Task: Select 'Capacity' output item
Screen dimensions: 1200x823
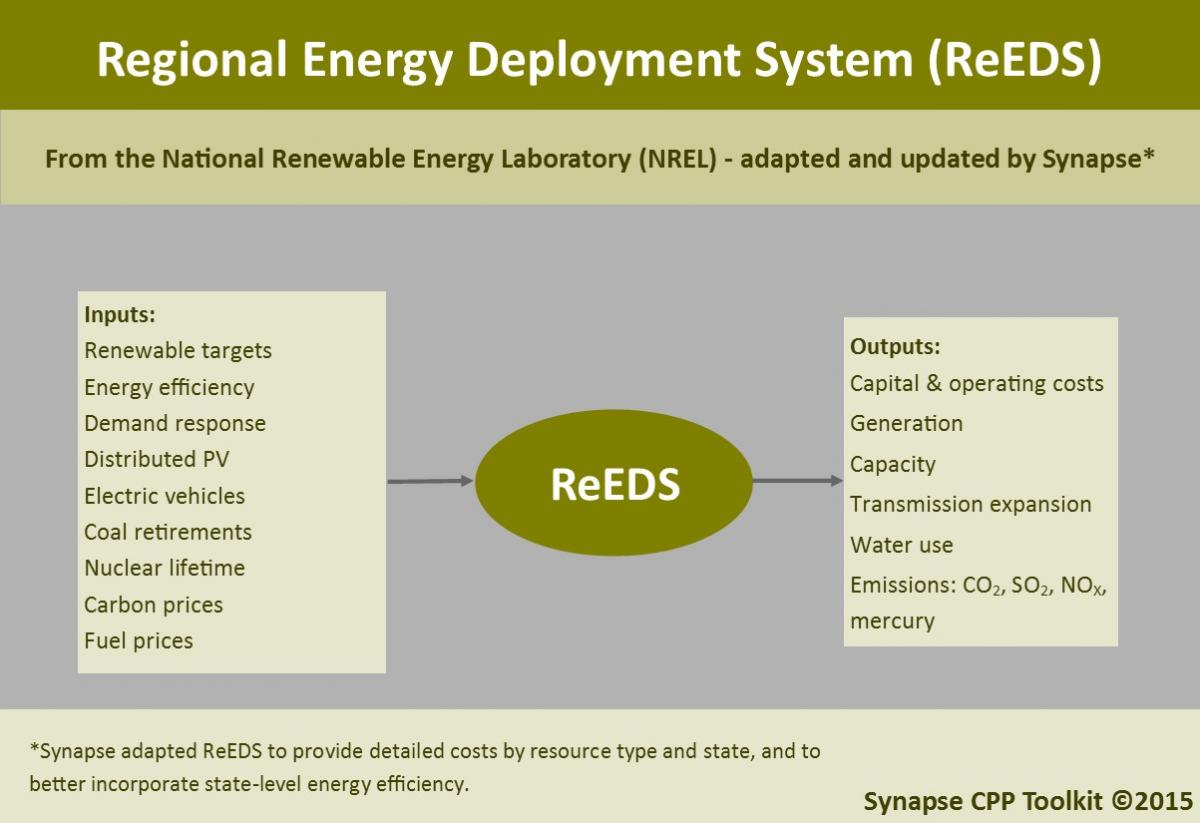Action: [893, 465]
